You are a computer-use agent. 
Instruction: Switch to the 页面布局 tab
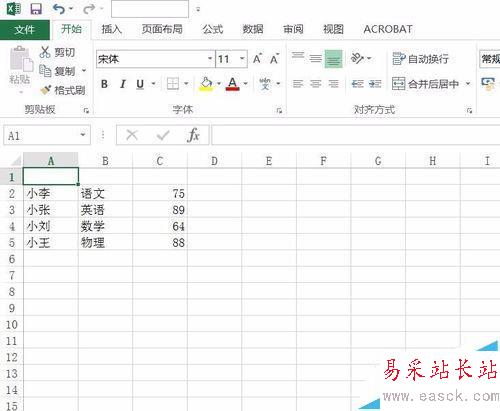[x=162, y=29]
